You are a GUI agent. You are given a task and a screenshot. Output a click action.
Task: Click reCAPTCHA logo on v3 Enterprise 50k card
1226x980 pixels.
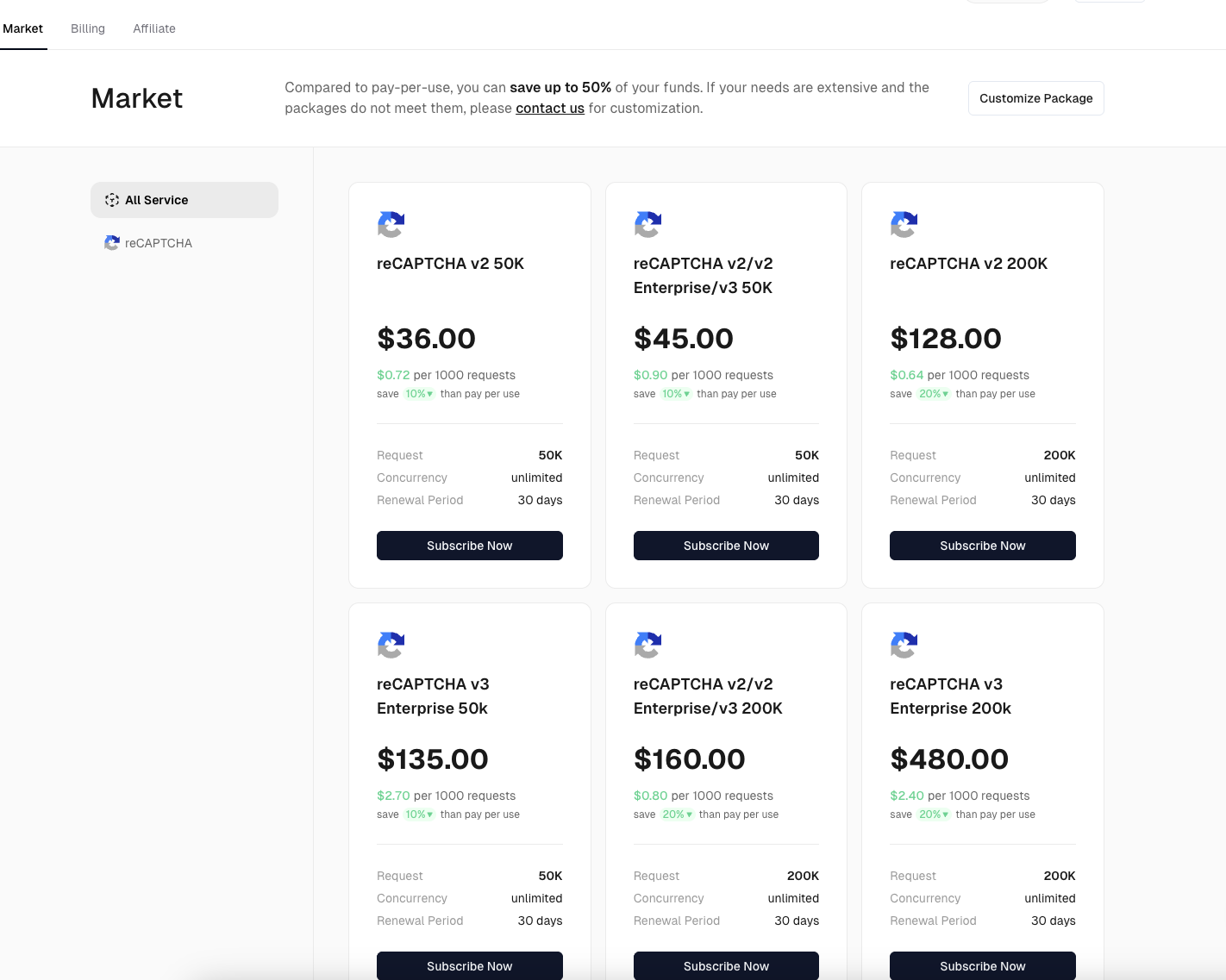391,646
